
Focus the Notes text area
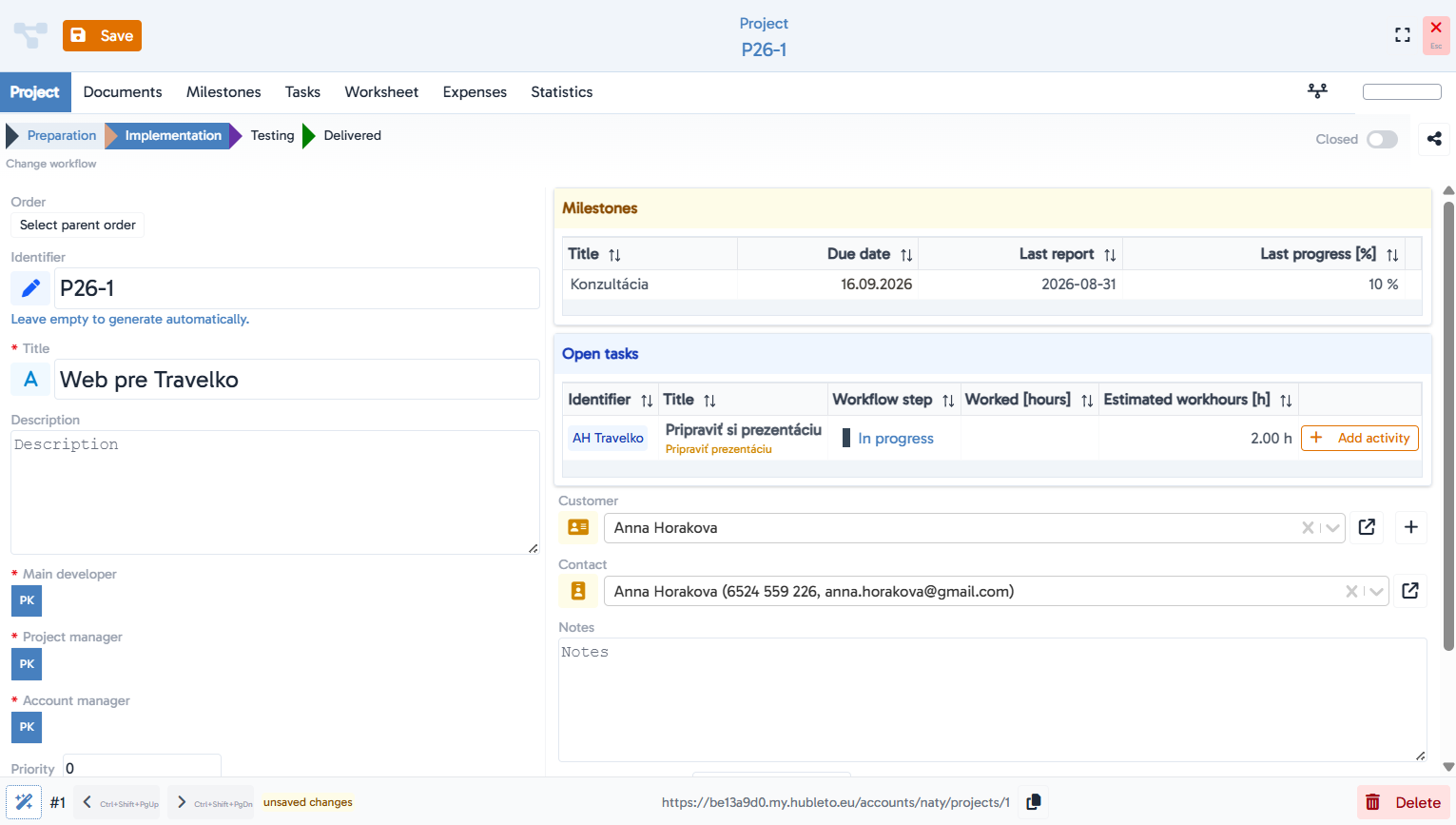pos(993,699)
